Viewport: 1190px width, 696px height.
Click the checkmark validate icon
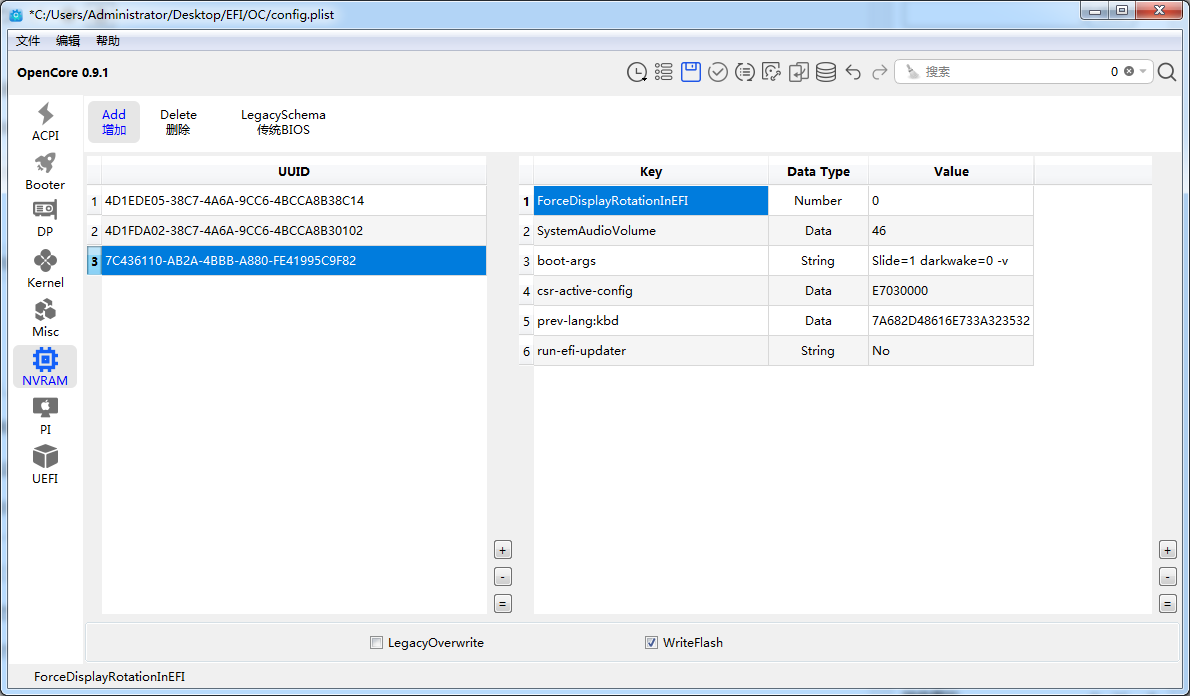click(x=718, y=72)
